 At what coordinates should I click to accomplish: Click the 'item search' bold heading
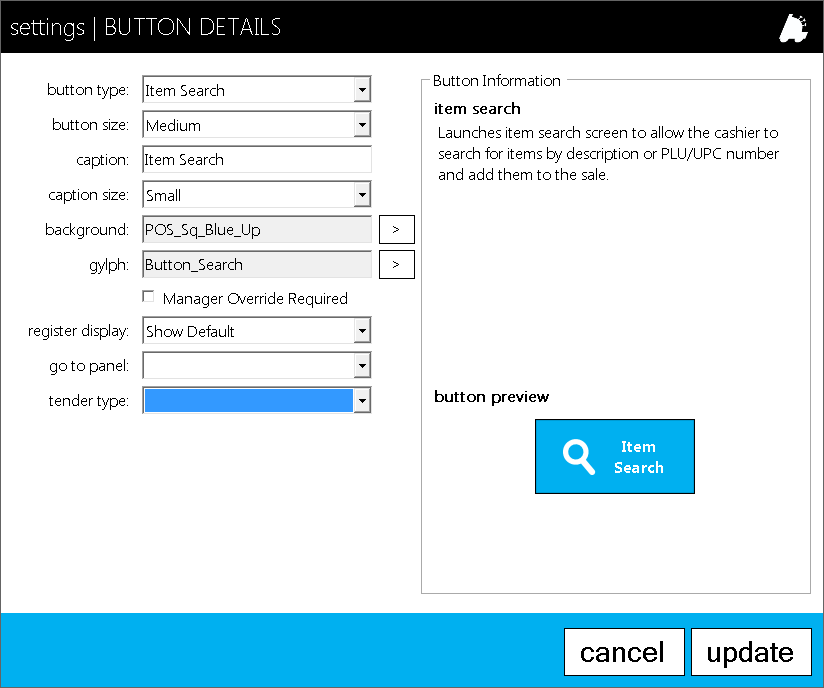[x=477, y=109]
